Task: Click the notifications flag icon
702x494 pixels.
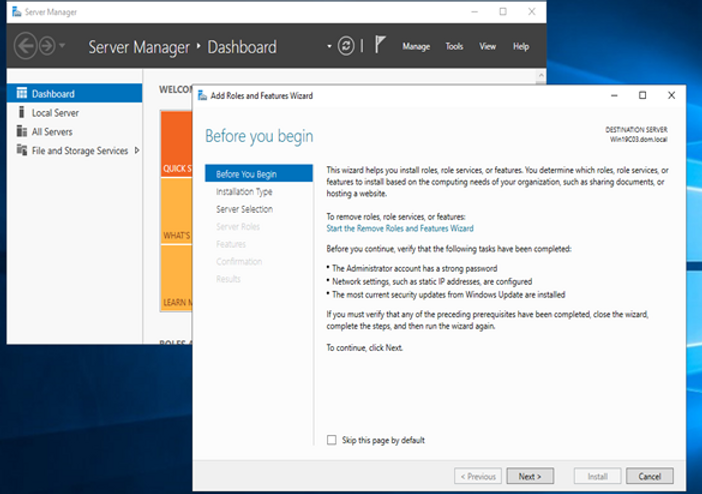Action: 380,46
